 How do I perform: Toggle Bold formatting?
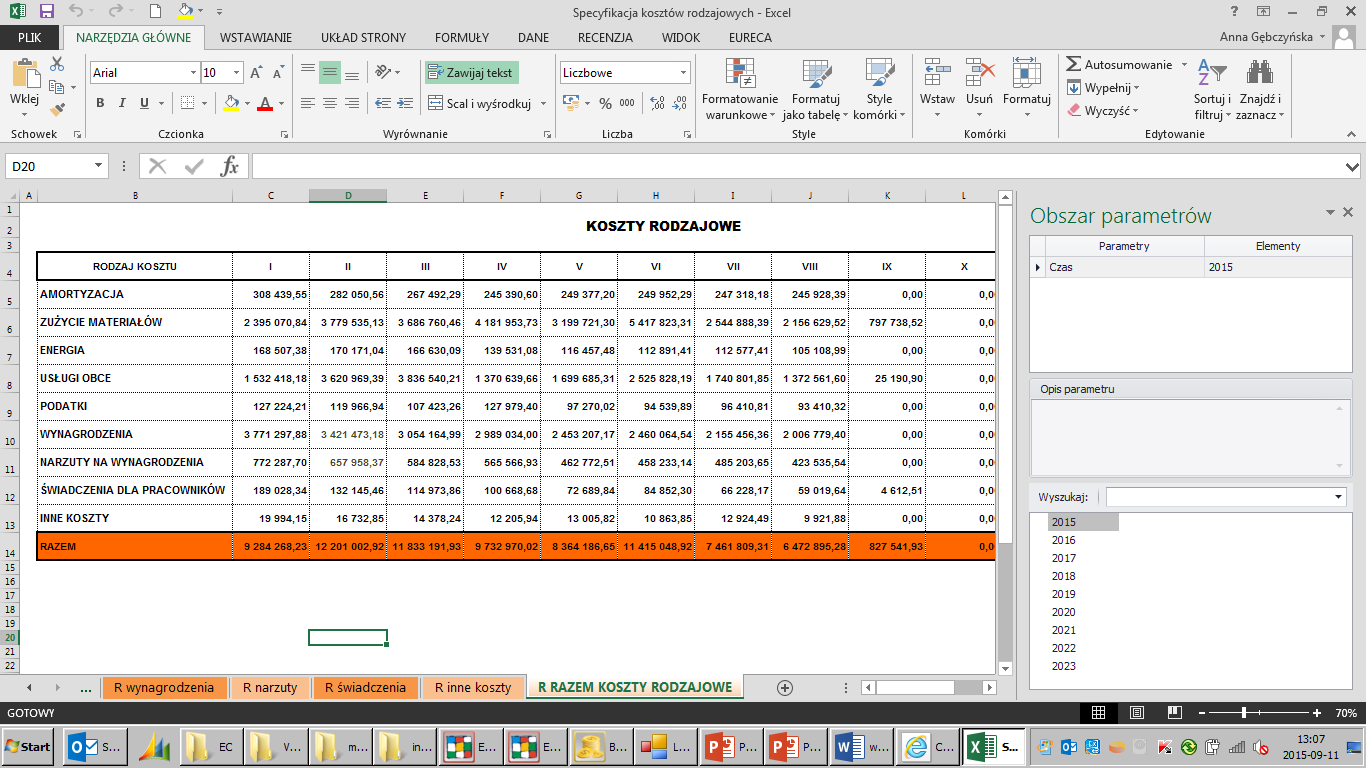coord(100,103)
